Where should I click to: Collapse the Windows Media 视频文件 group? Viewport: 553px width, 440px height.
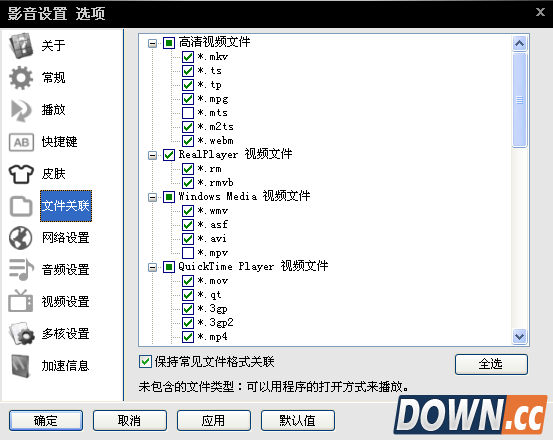pos(152,197)
